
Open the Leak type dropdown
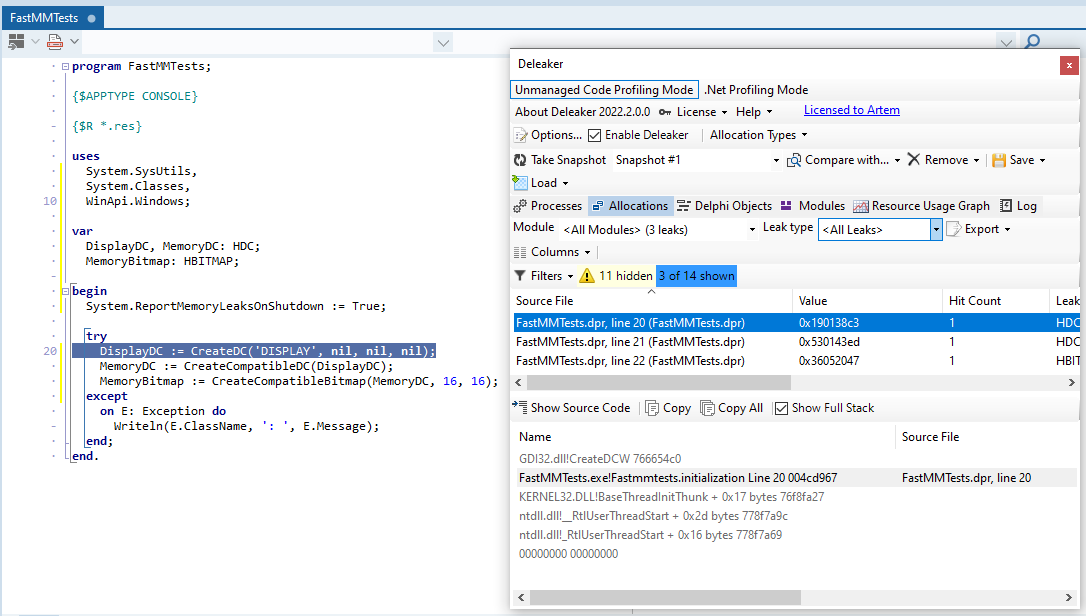tap(935, 229)
